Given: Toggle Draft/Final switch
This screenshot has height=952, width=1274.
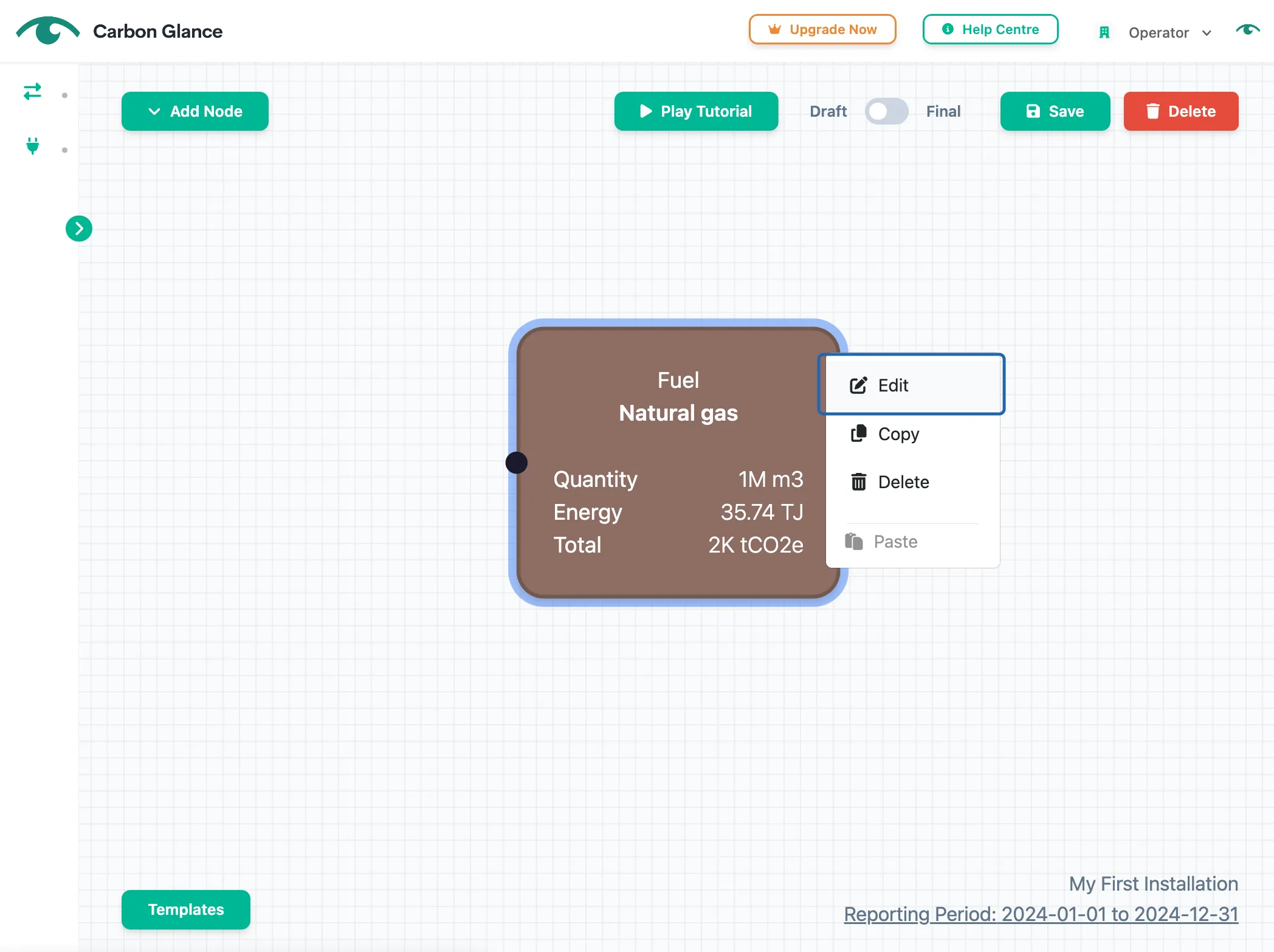Looking at the screenshot, I should click(x=887, y=111).
